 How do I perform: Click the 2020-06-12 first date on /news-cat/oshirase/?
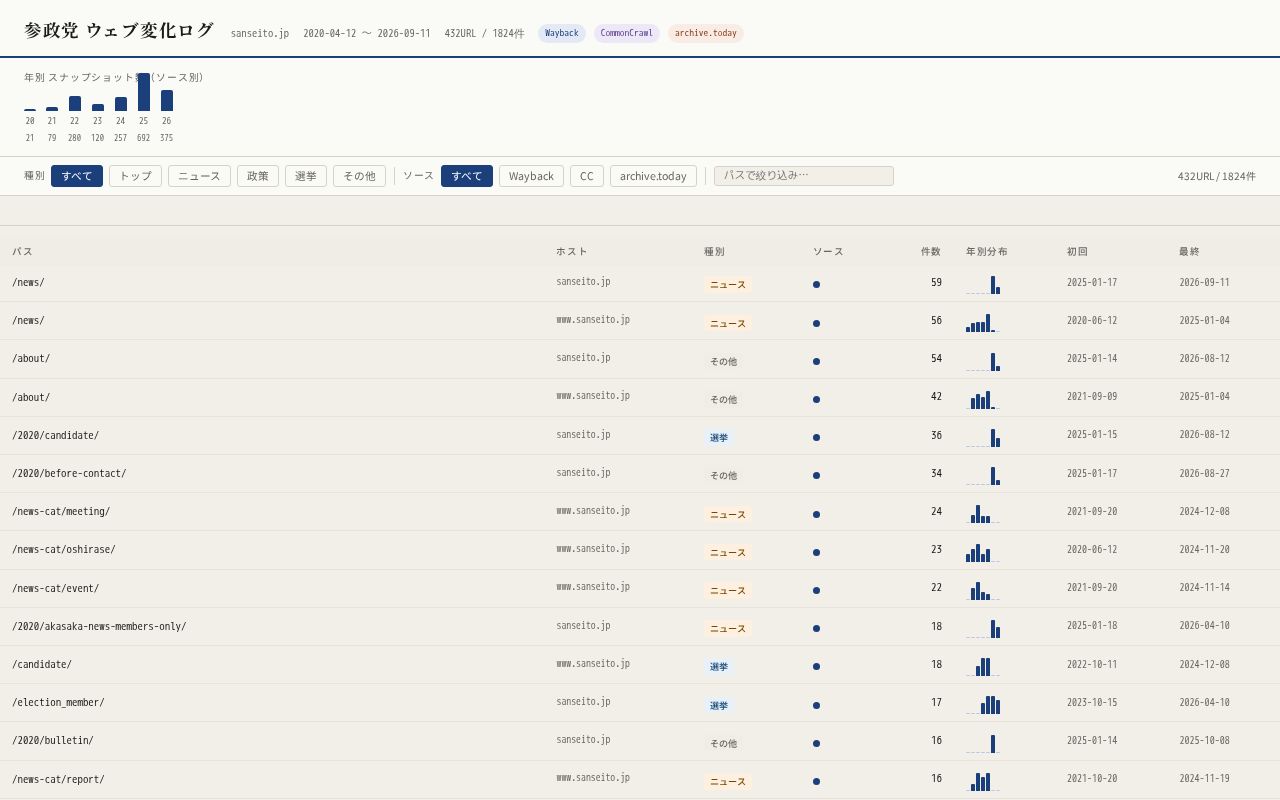(x=1092, y=550)
